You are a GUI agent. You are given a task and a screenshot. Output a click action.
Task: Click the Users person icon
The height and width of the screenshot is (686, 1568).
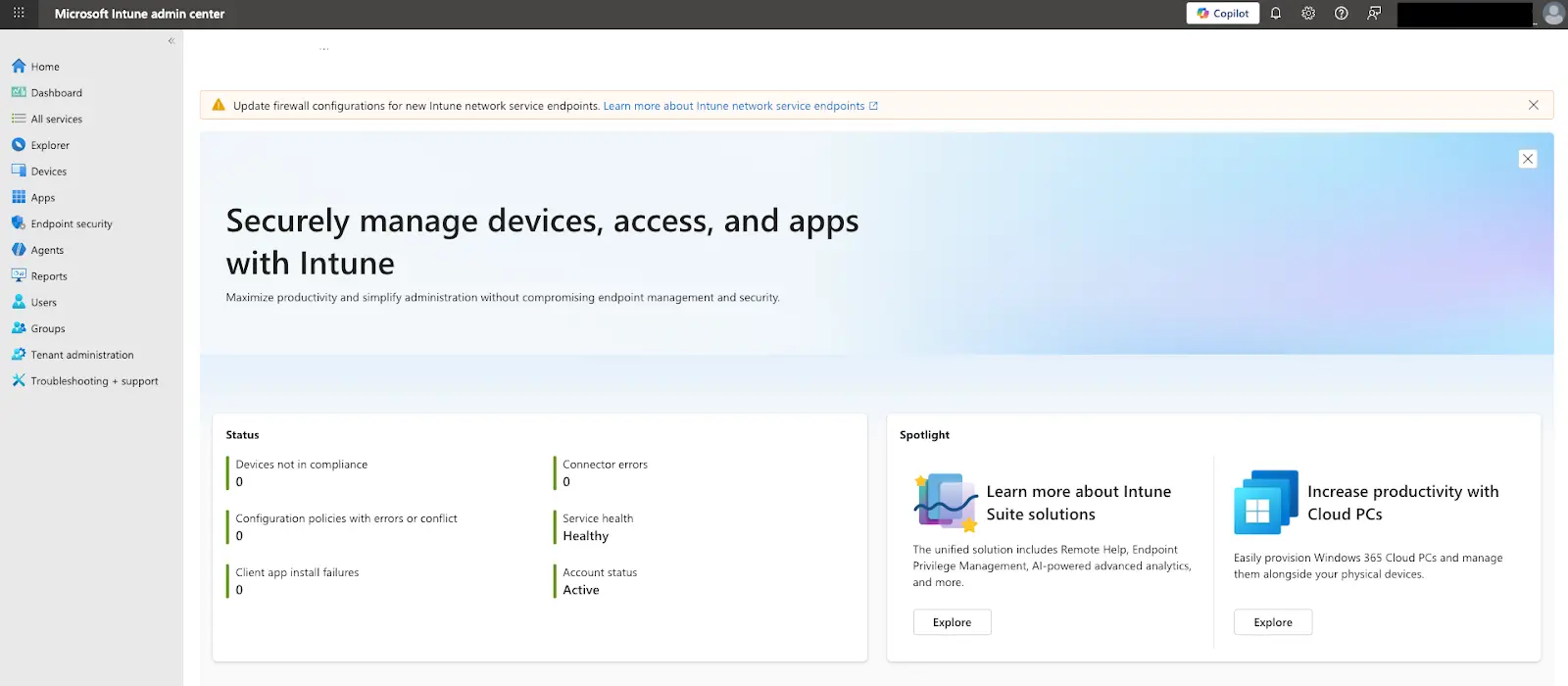[19, 302]
